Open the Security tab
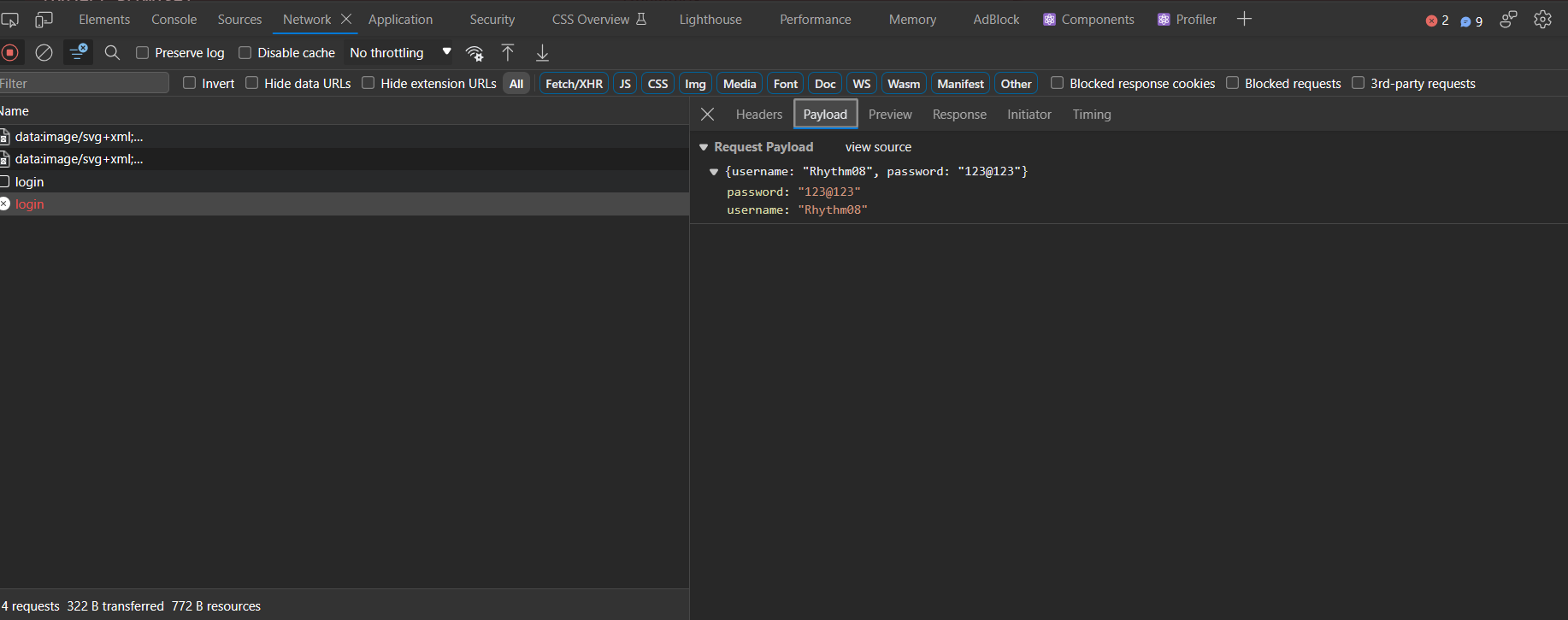Viewport: 1568px width, 620px height. coord(492,19)
